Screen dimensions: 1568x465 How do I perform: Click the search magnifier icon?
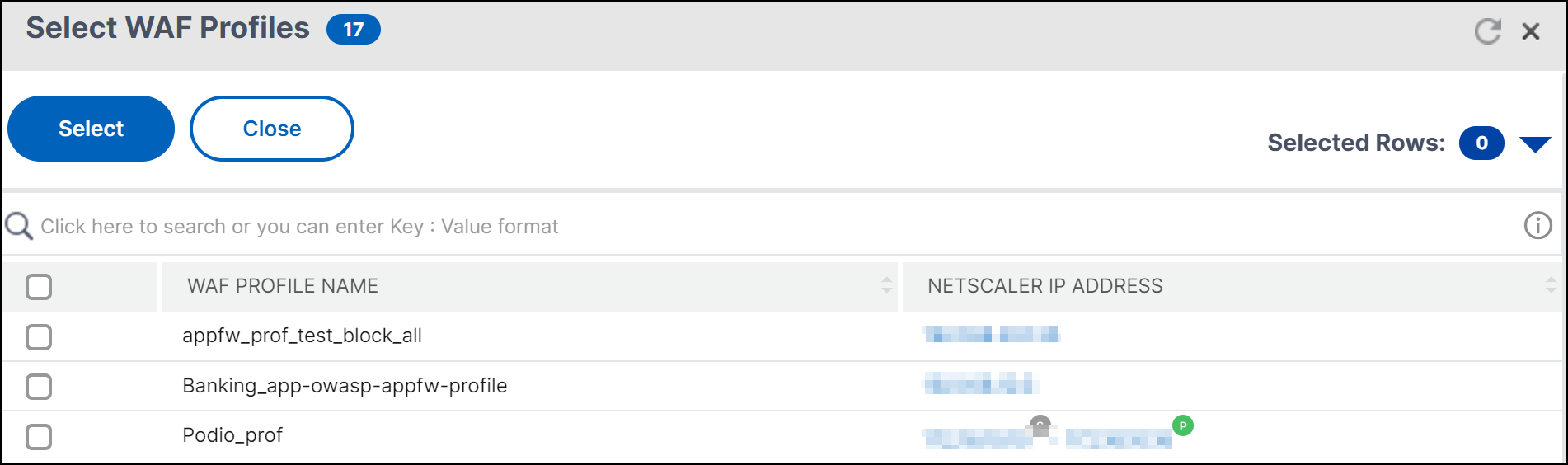pos(19,226)
